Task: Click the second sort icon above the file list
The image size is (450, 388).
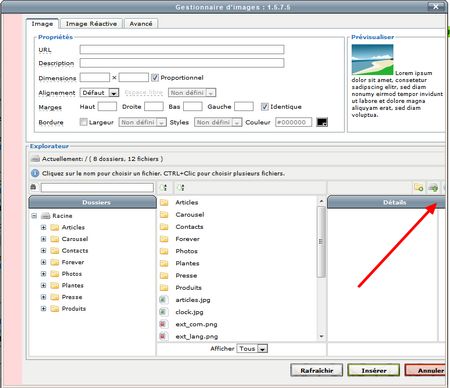Action: click(181, 188)
